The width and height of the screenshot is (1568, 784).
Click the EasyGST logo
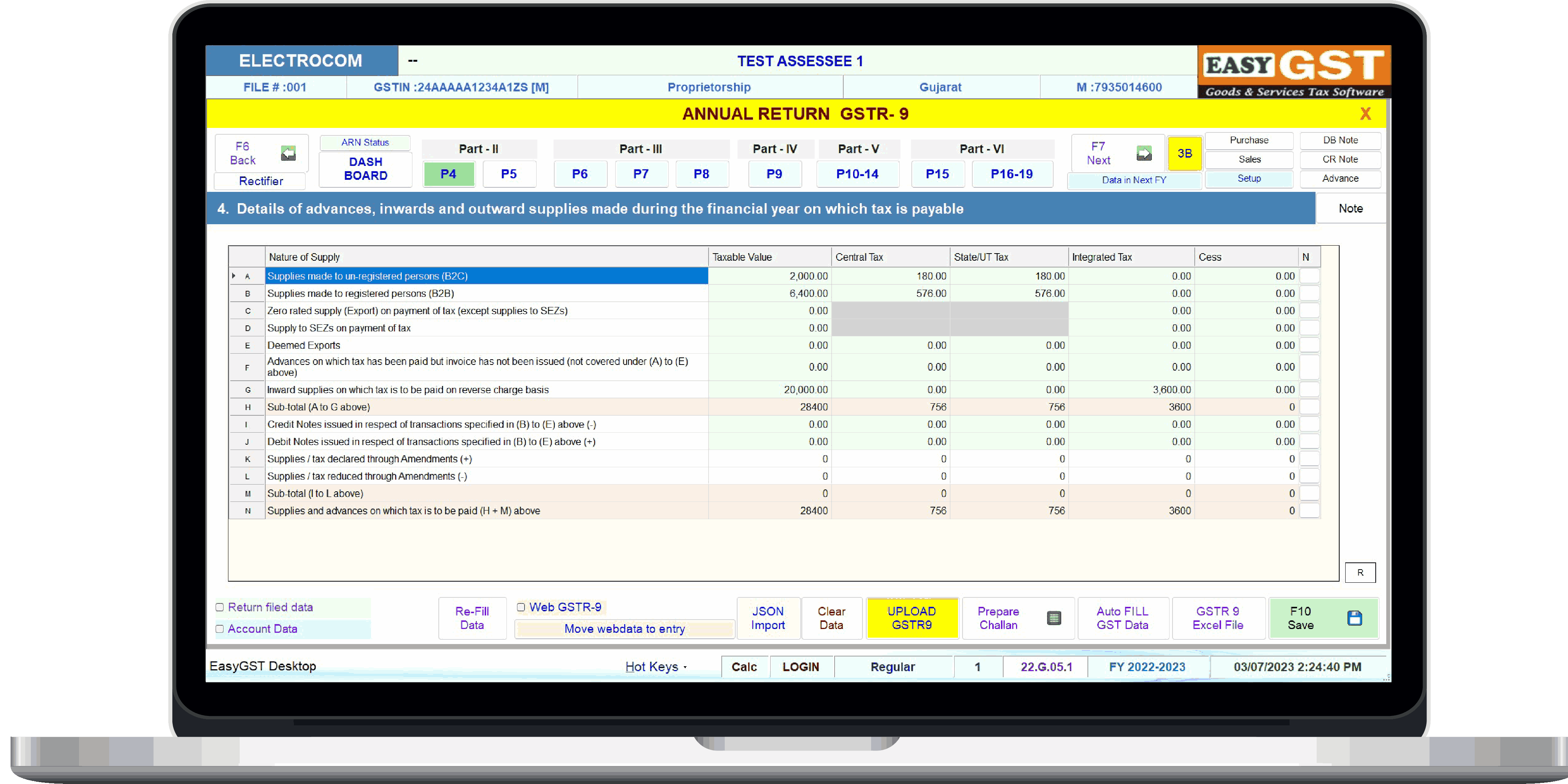(1294, 72)
